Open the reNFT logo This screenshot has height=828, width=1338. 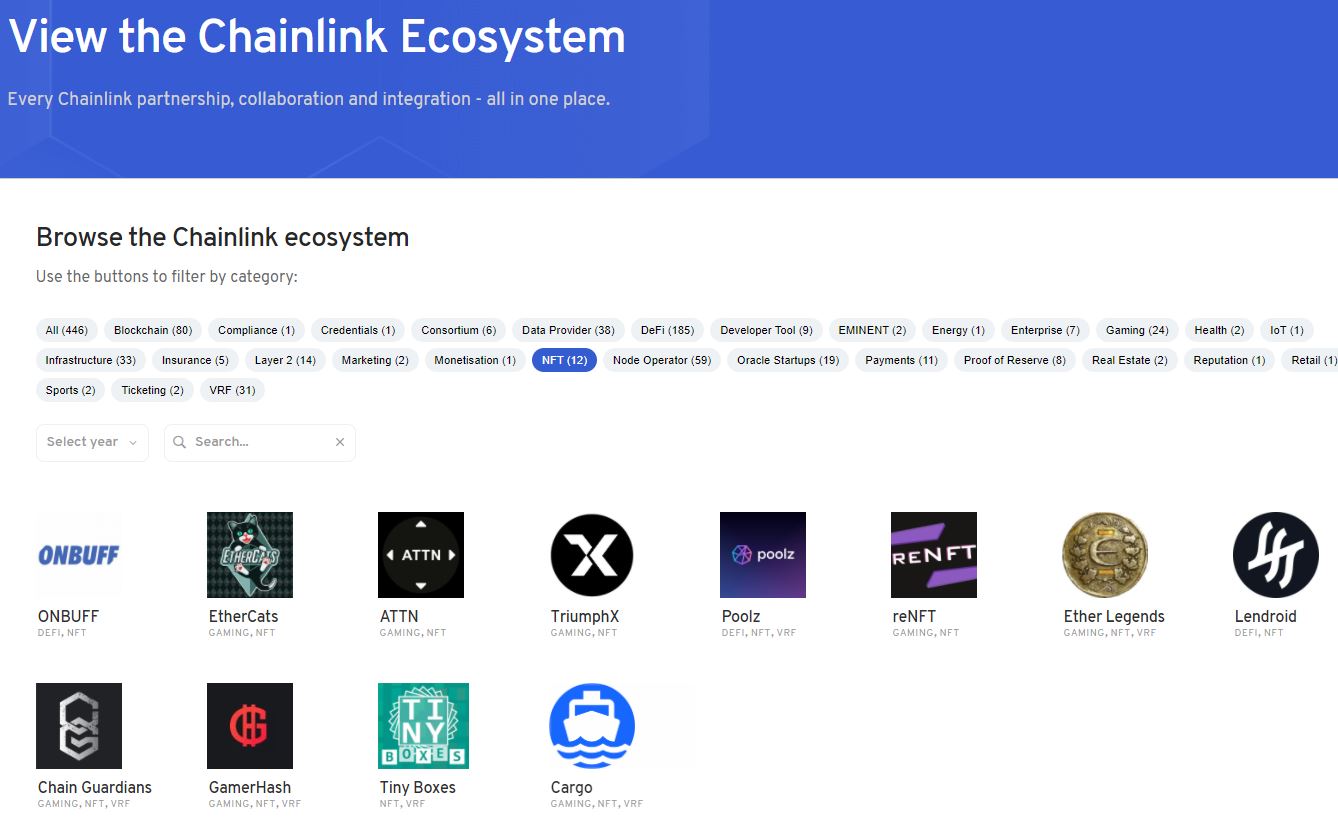(x=934, y=555)
